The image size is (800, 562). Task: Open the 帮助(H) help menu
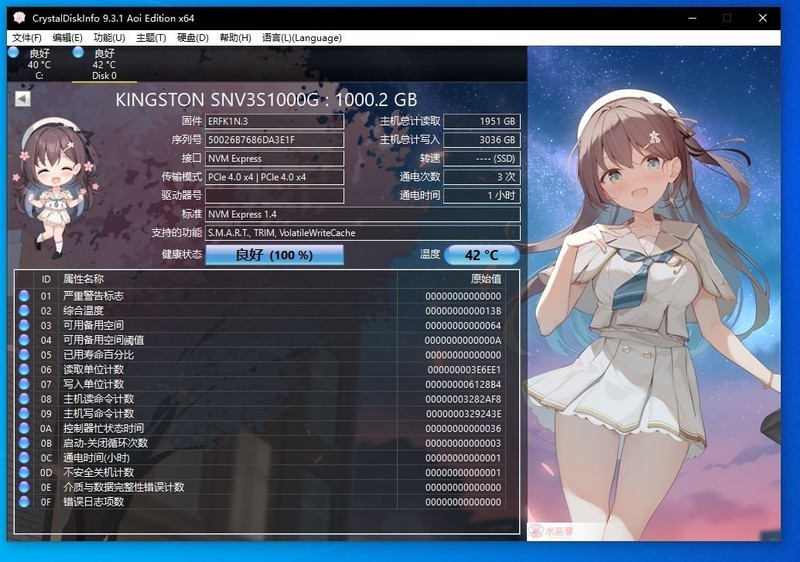(234, 38)
